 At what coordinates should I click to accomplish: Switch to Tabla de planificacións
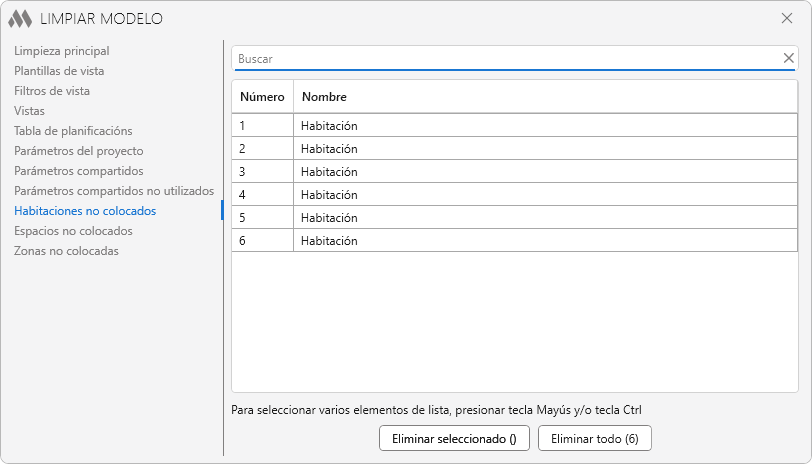(73, 131)
